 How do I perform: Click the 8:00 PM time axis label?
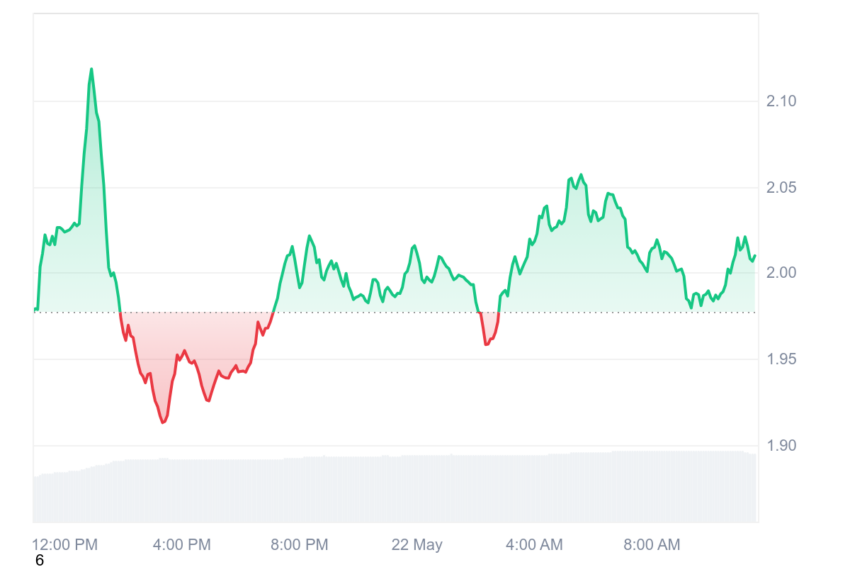pyautogui.click(x=299, y=544)
